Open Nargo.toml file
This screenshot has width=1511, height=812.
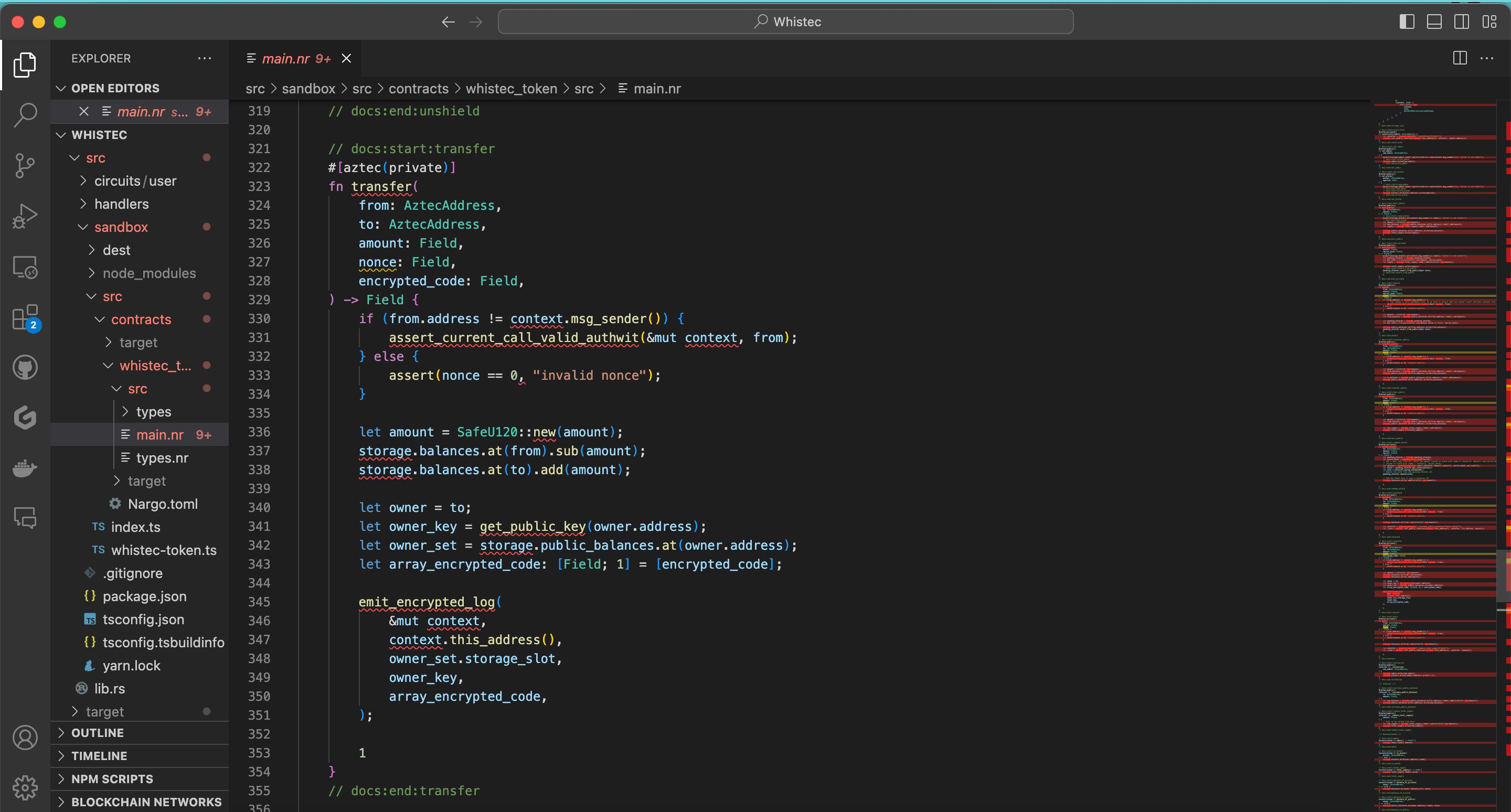pyautogui.click(x=140, y=504)
